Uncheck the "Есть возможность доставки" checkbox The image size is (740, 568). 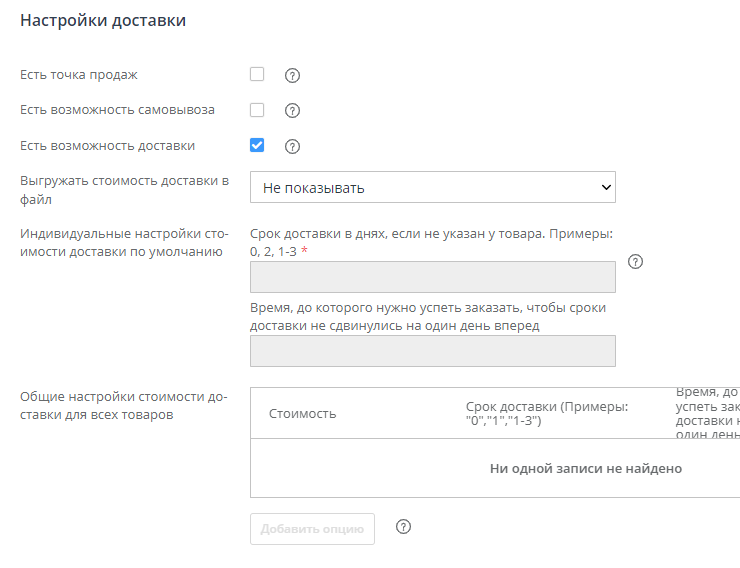tap(257, 145)
